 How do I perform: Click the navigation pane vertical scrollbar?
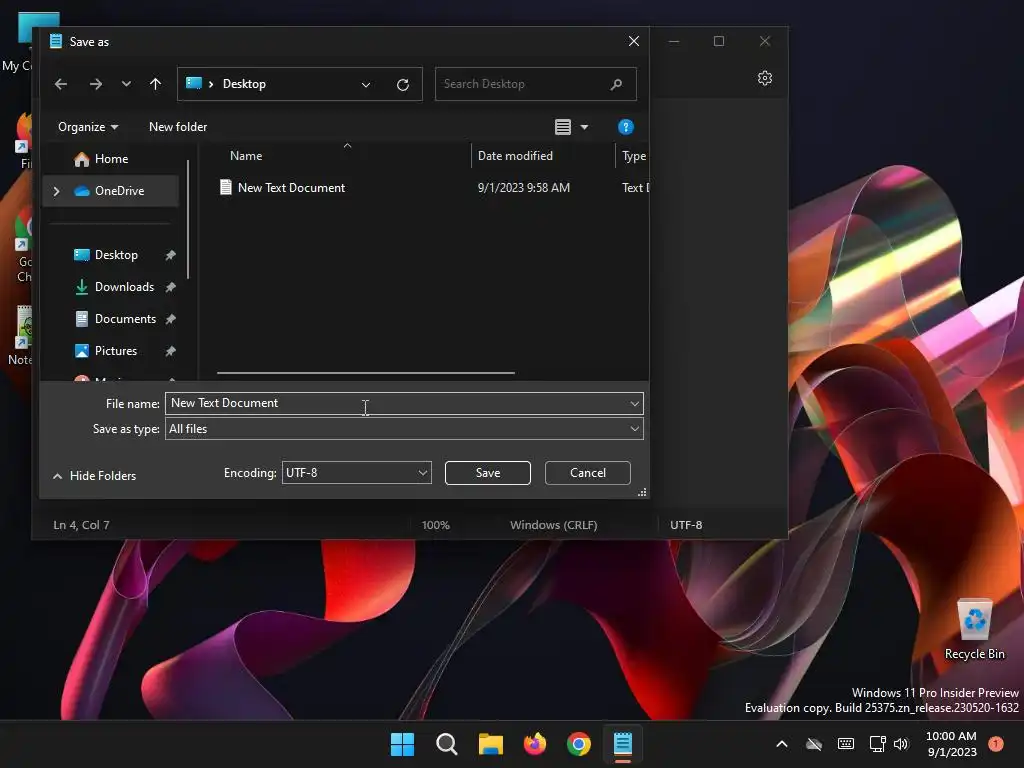pyautogui.click(x=188, y=219)
